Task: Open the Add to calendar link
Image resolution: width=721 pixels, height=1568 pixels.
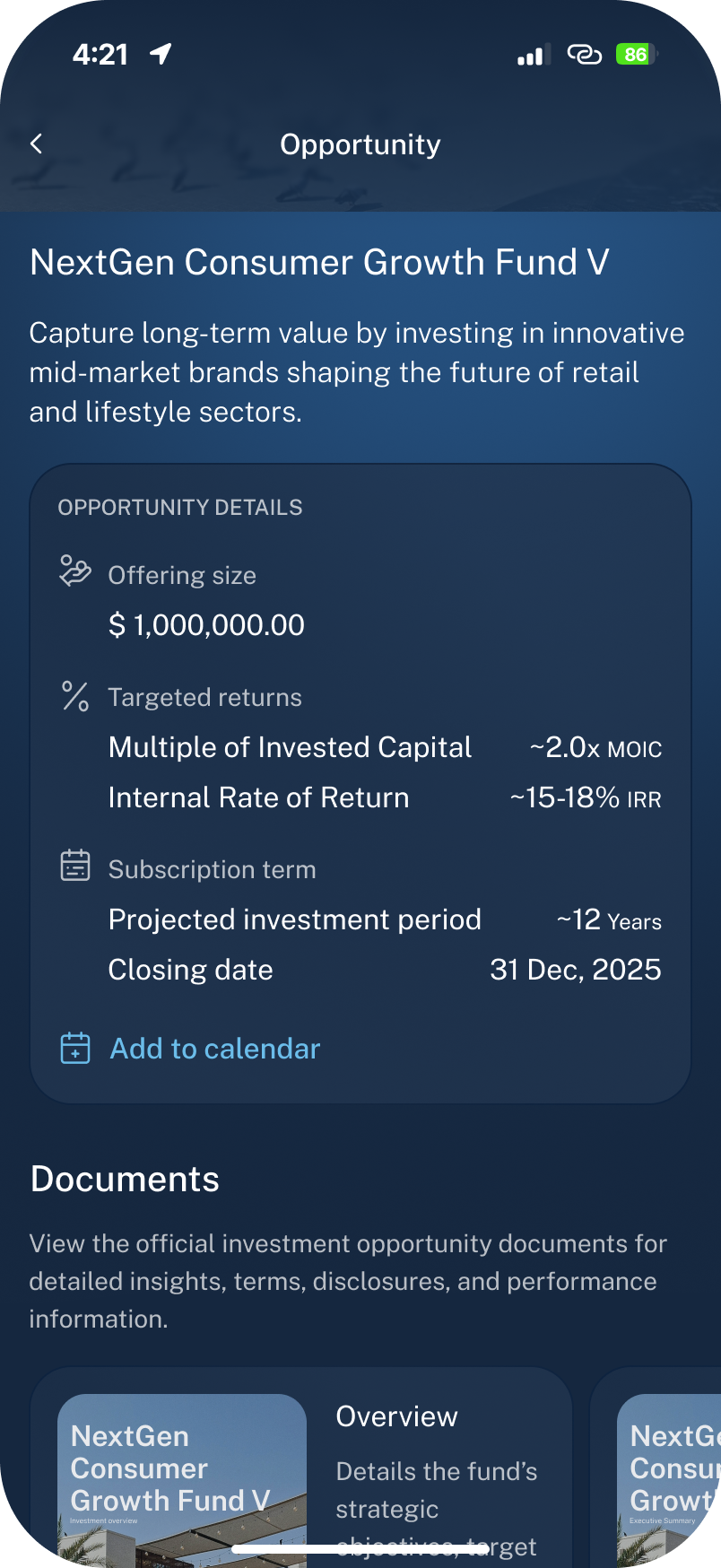Action: click(x=215, y=1049)
